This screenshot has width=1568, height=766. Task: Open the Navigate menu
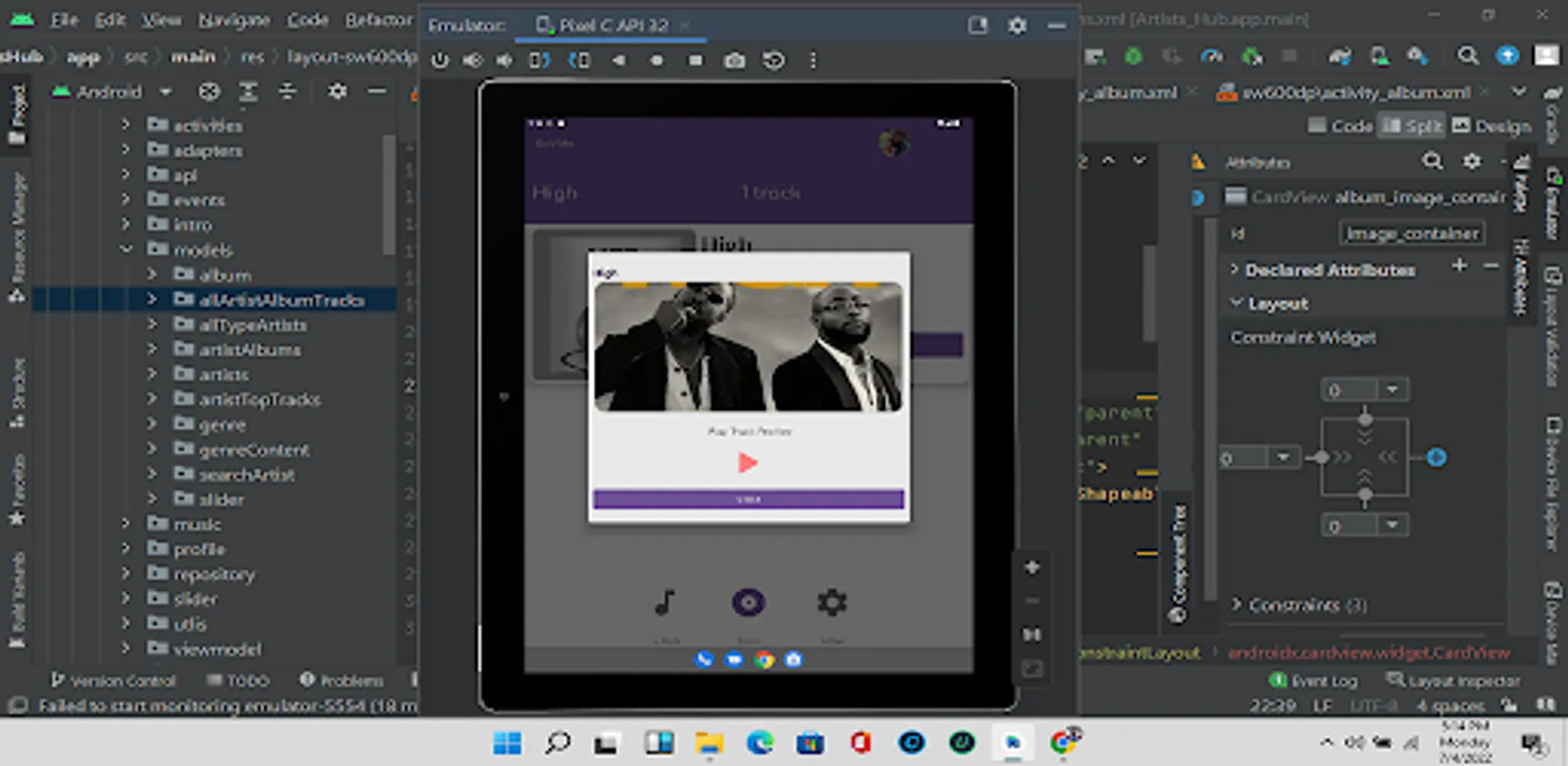[234, 20]
